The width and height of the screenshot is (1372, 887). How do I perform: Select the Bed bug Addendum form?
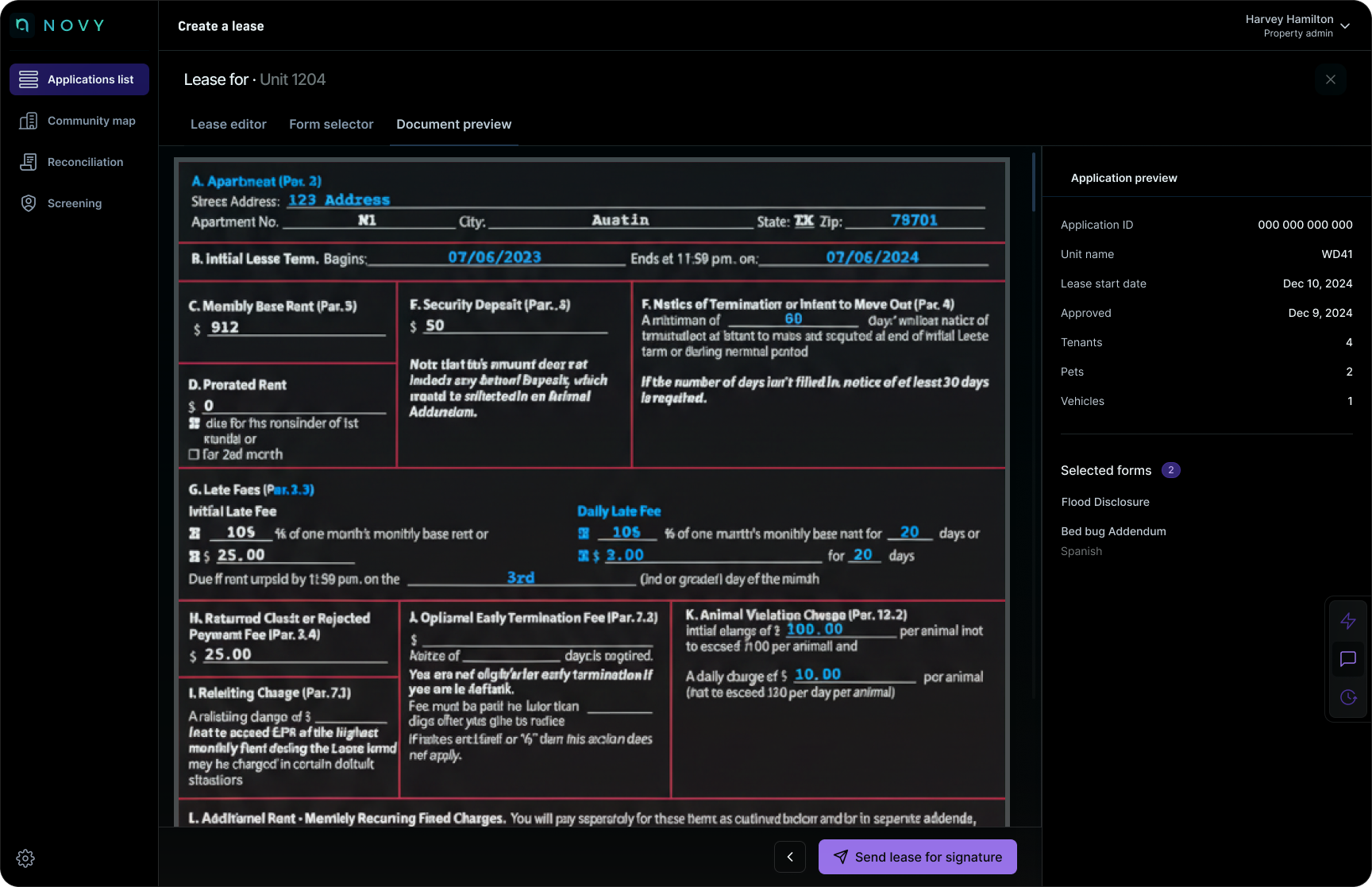(x=1113, y=531)
